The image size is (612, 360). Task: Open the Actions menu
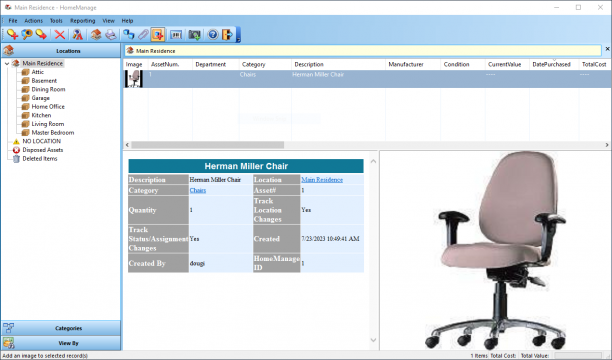pos(34,21)
